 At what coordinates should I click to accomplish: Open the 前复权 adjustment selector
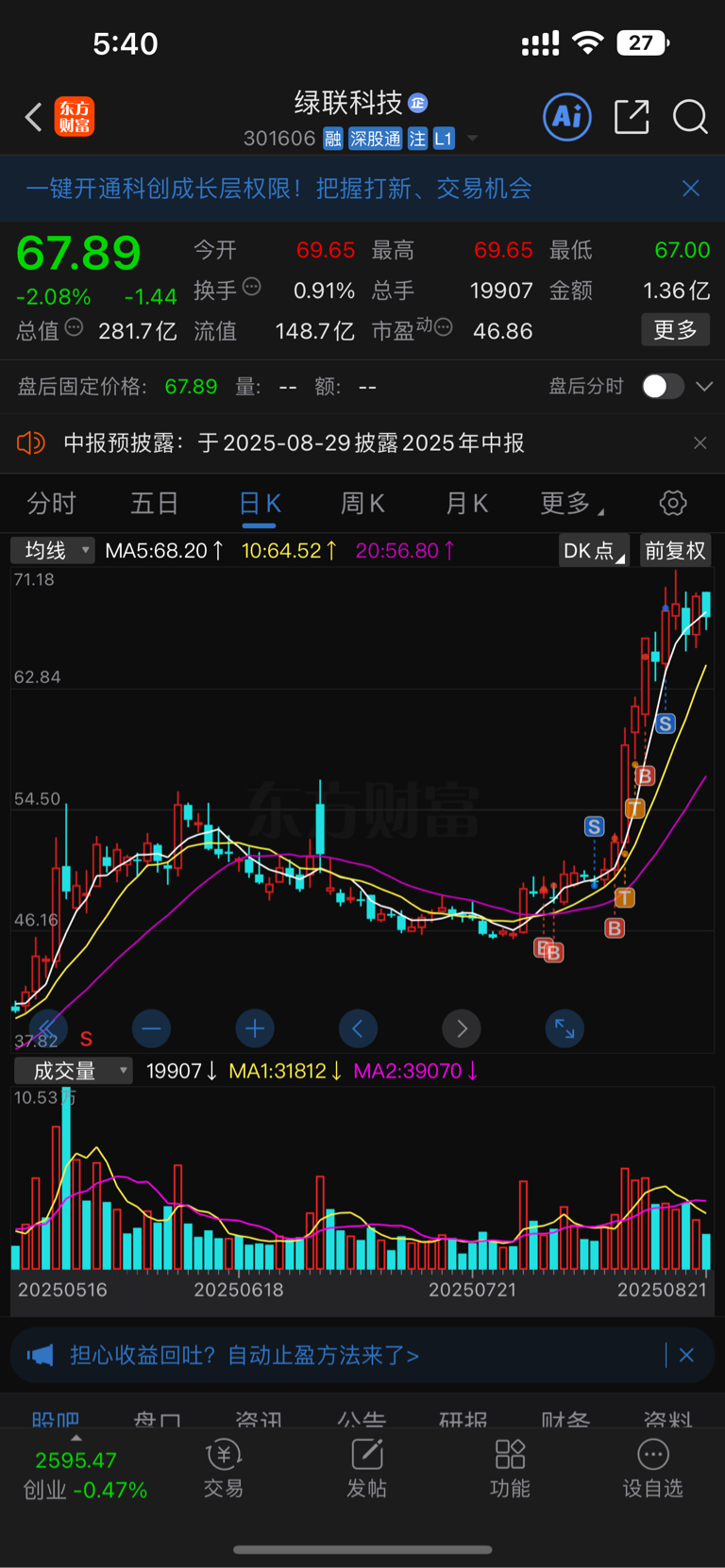coord(675,551)
